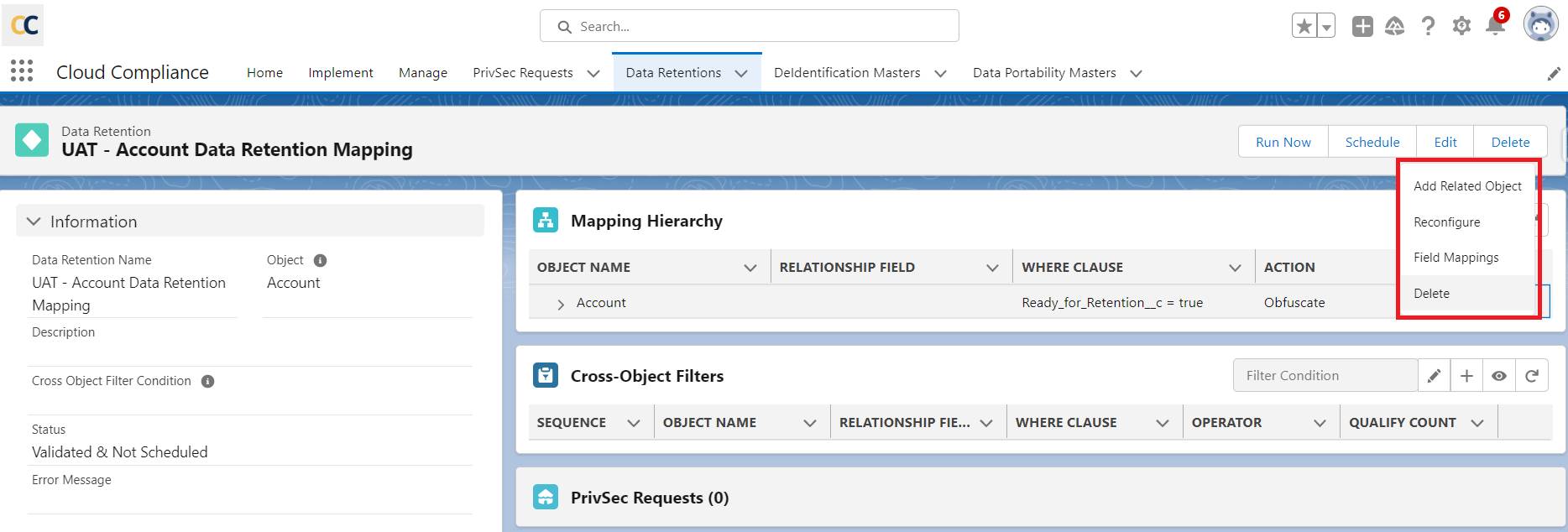1568x532 pixels.
Task: Click the notifications bell icon
Action: (x=1495, y=26)
